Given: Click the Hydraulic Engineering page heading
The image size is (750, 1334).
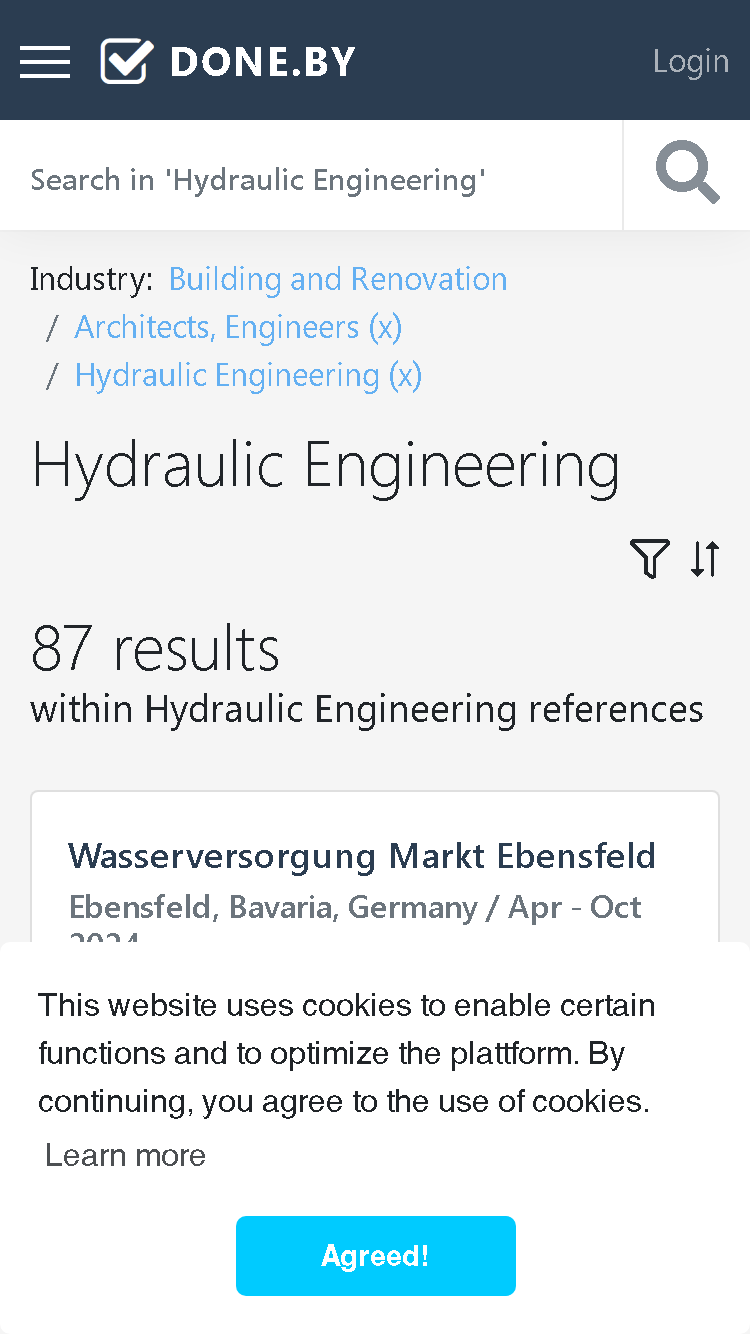Looking at the screenshot, I should (x=326, y=465).
